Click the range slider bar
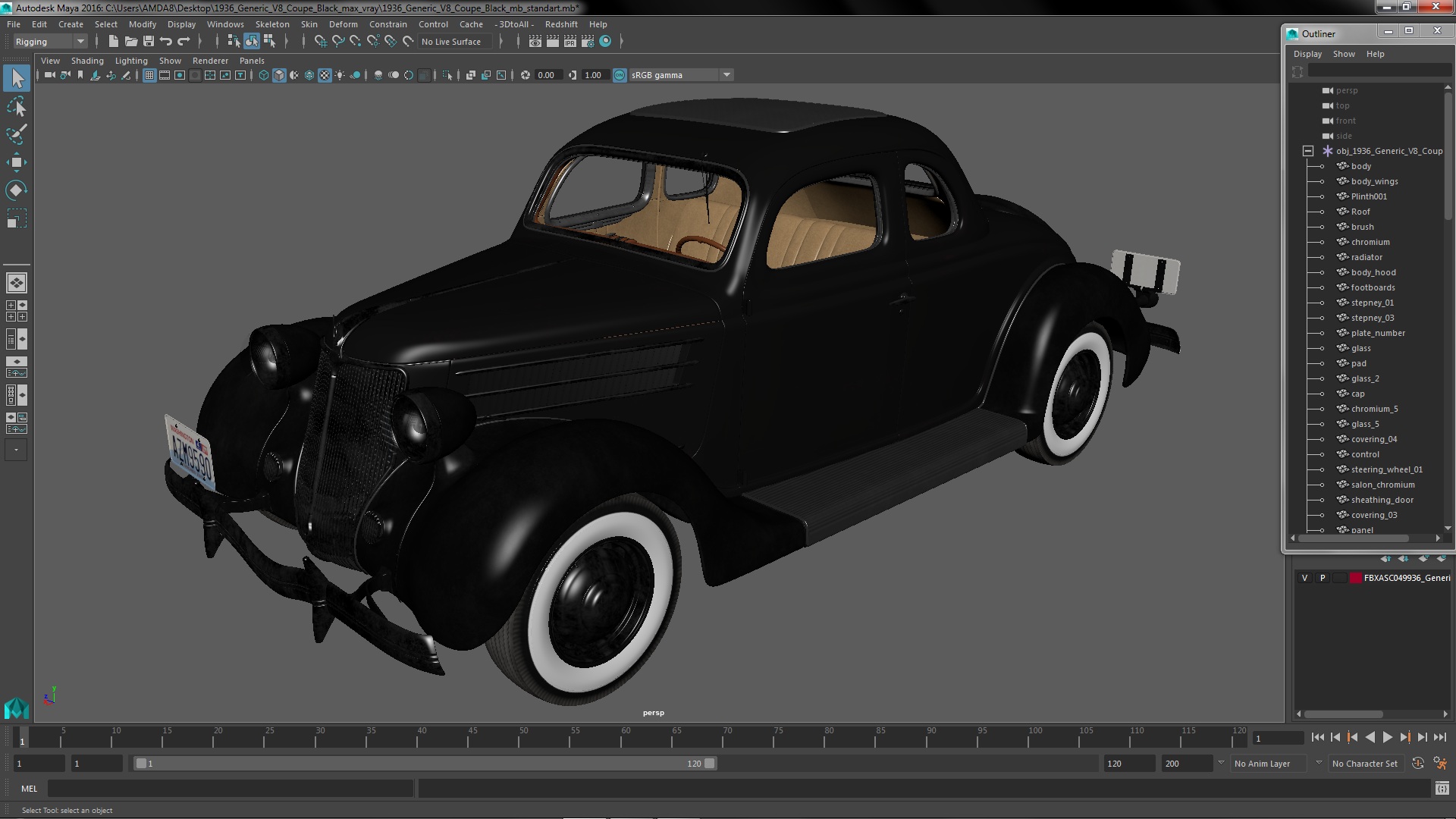The height and width of the screenshot is (819, 1456). [425, 764]
